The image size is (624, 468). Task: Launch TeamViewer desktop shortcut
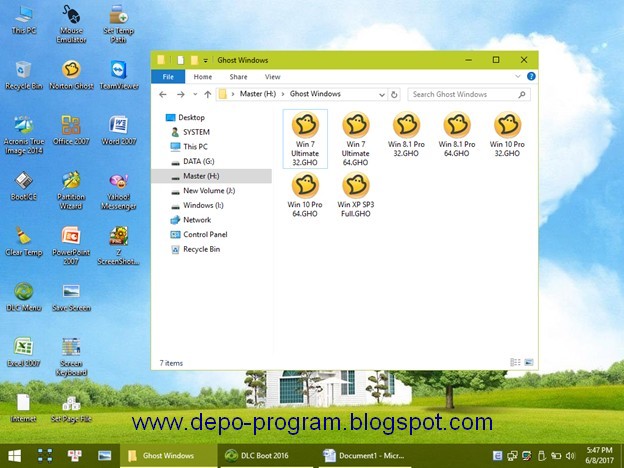[x=119, y=75]
